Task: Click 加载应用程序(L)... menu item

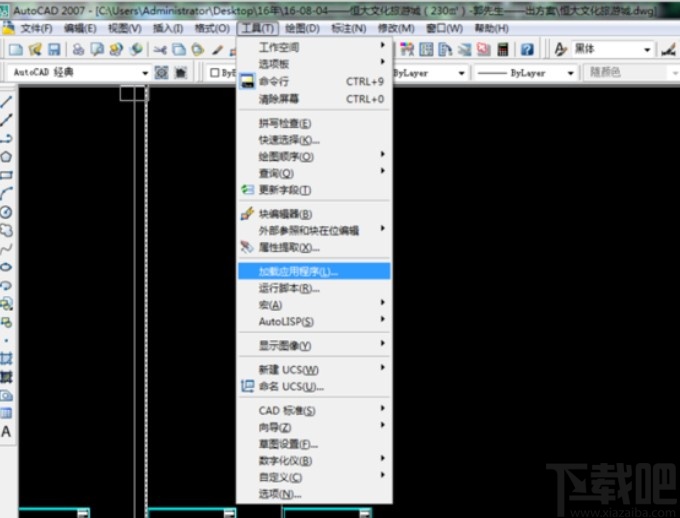Action: click(x=314, y=272)
